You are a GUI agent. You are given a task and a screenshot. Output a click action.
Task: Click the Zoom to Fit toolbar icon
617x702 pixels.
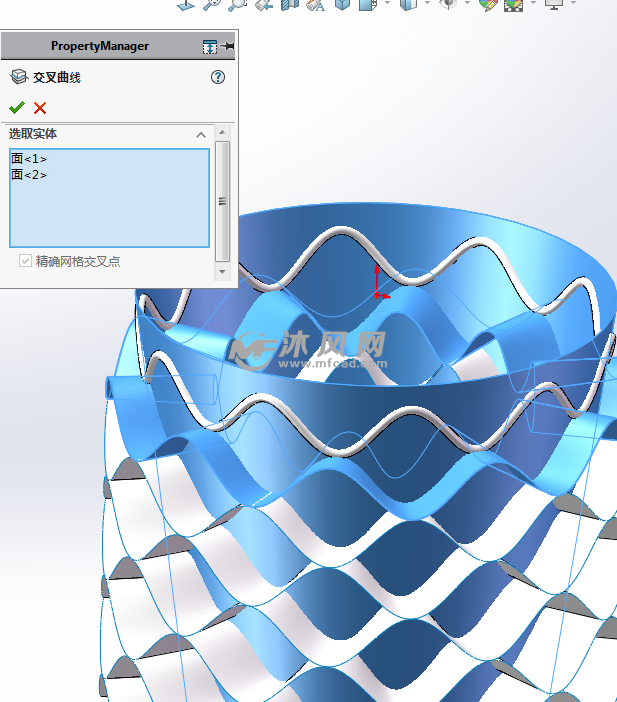tap(211, 4)
